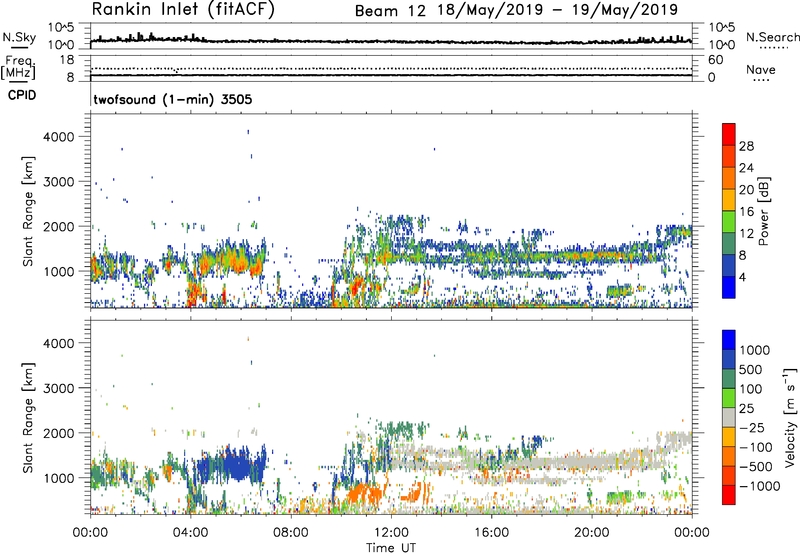800x554 pixels.
Task: Click the "N.Sky" legend label
Action: tap(19, 37)
